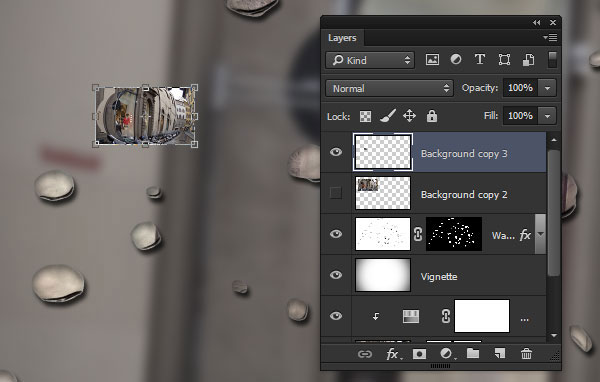Add a layer style fx button
The width and height of the screenshot is (600, 382).
393,354
